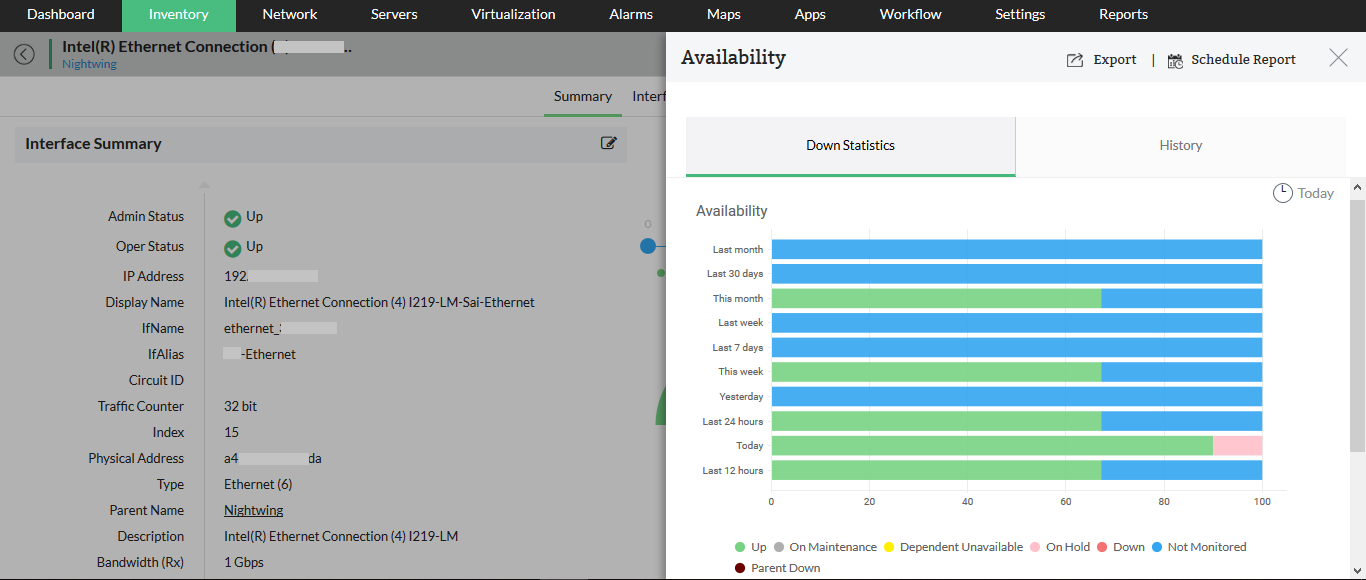This screenshot has height=580, width=1366.
Task: Open the Alarms section from the top menu
Action: (x=630, y=15)
